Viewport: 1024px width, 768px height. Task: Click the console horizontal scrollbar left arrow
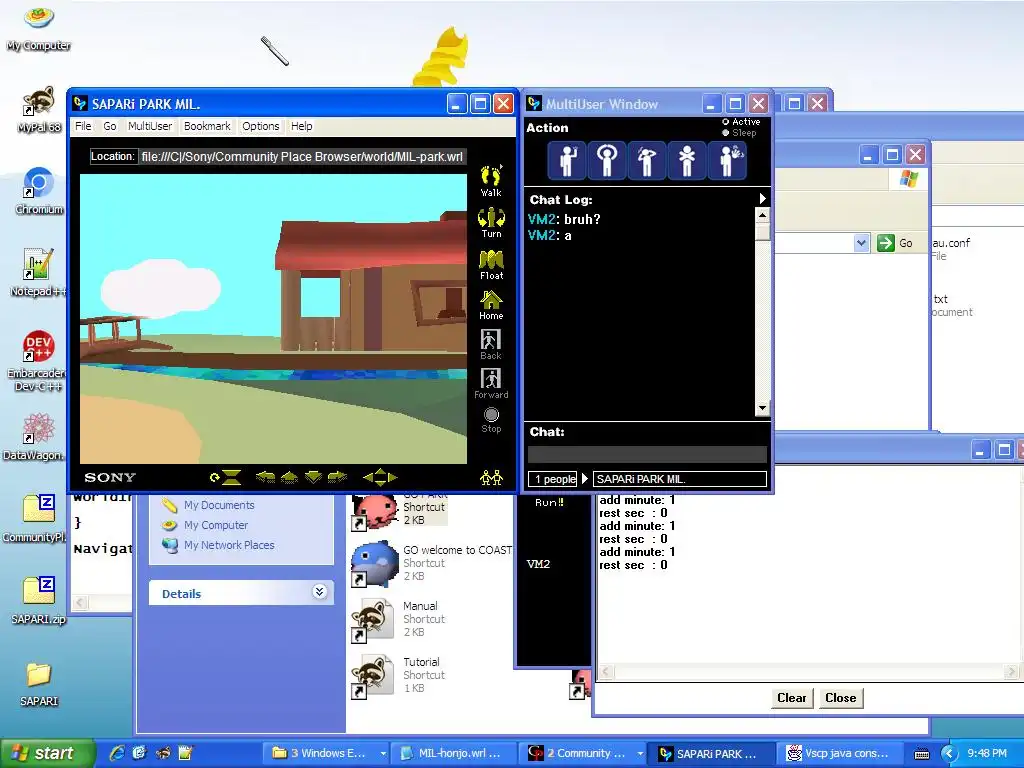[605, 672]
